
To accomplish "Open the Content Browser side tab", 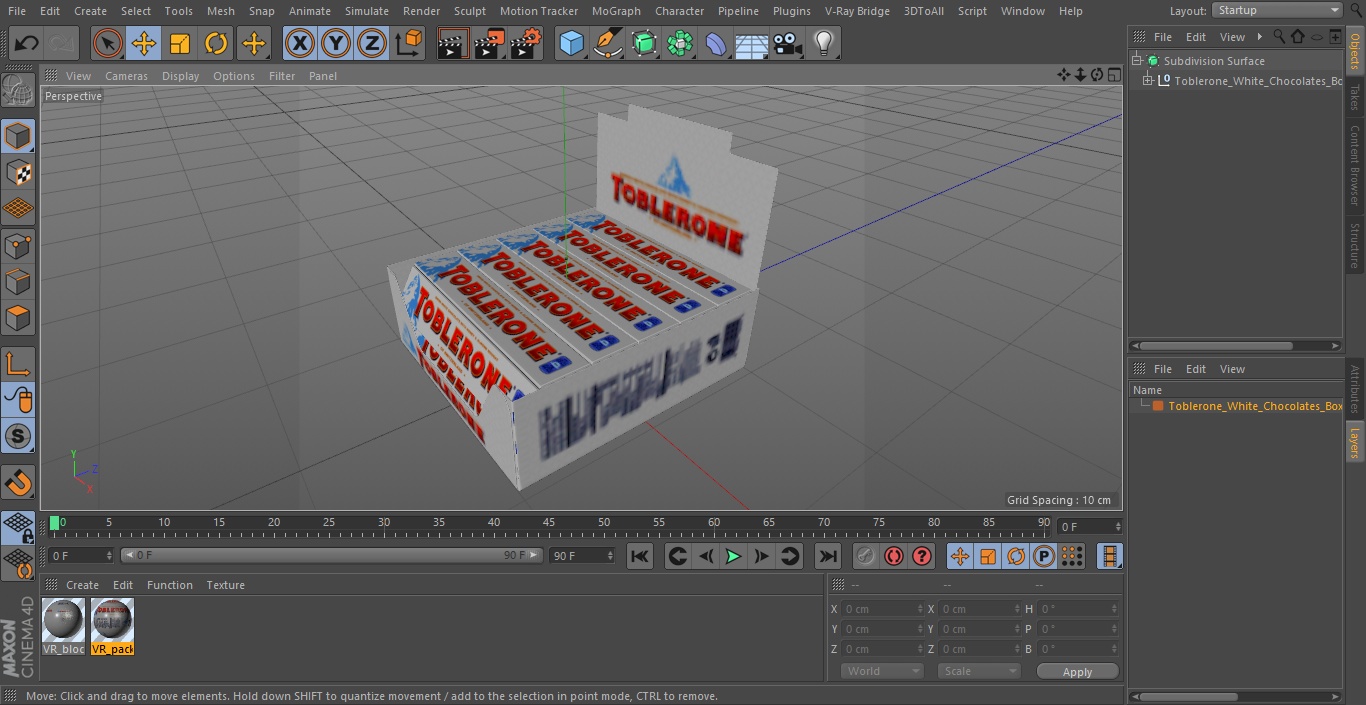I will (1355, 165).
